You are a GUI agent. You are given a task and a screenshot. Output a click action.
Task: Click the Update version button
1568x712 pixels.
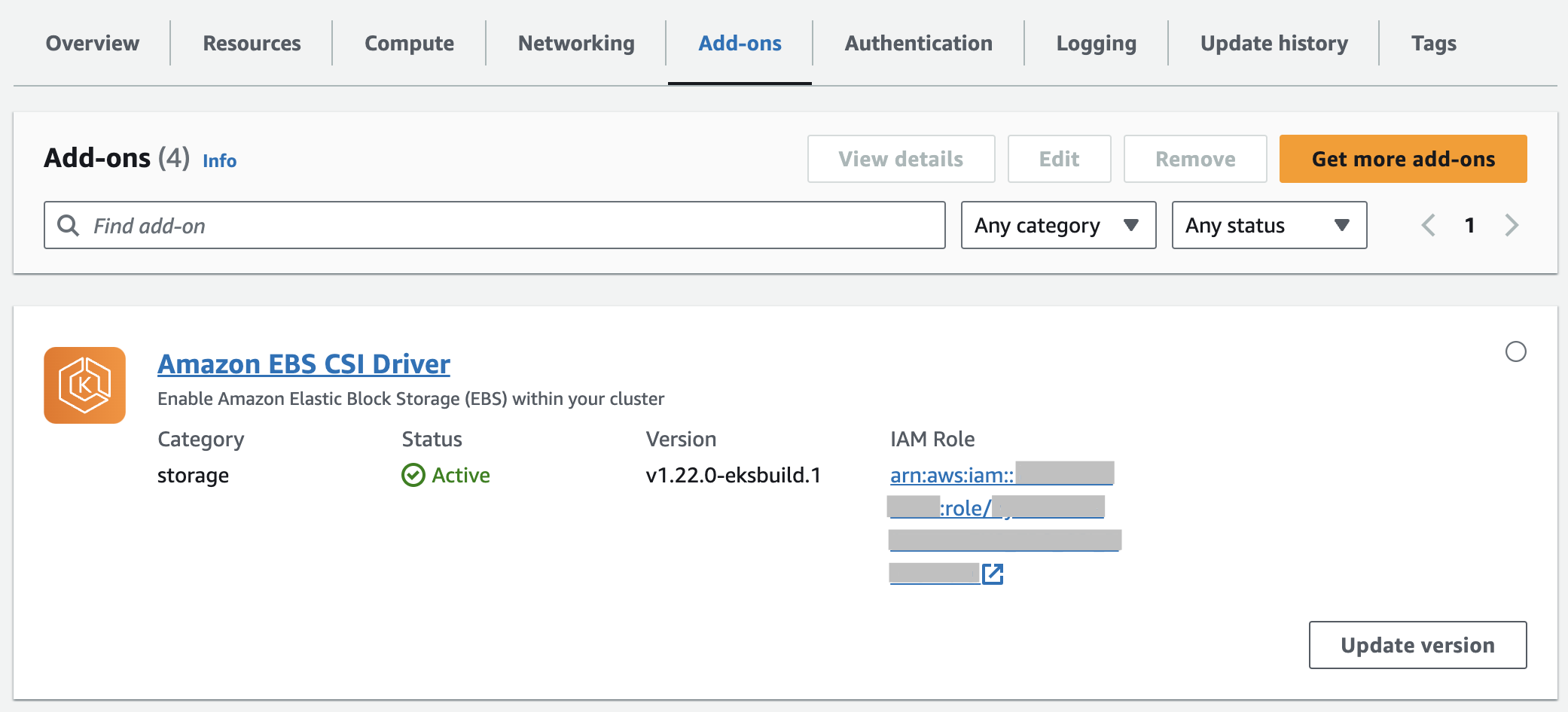[x=1417, y=645]
